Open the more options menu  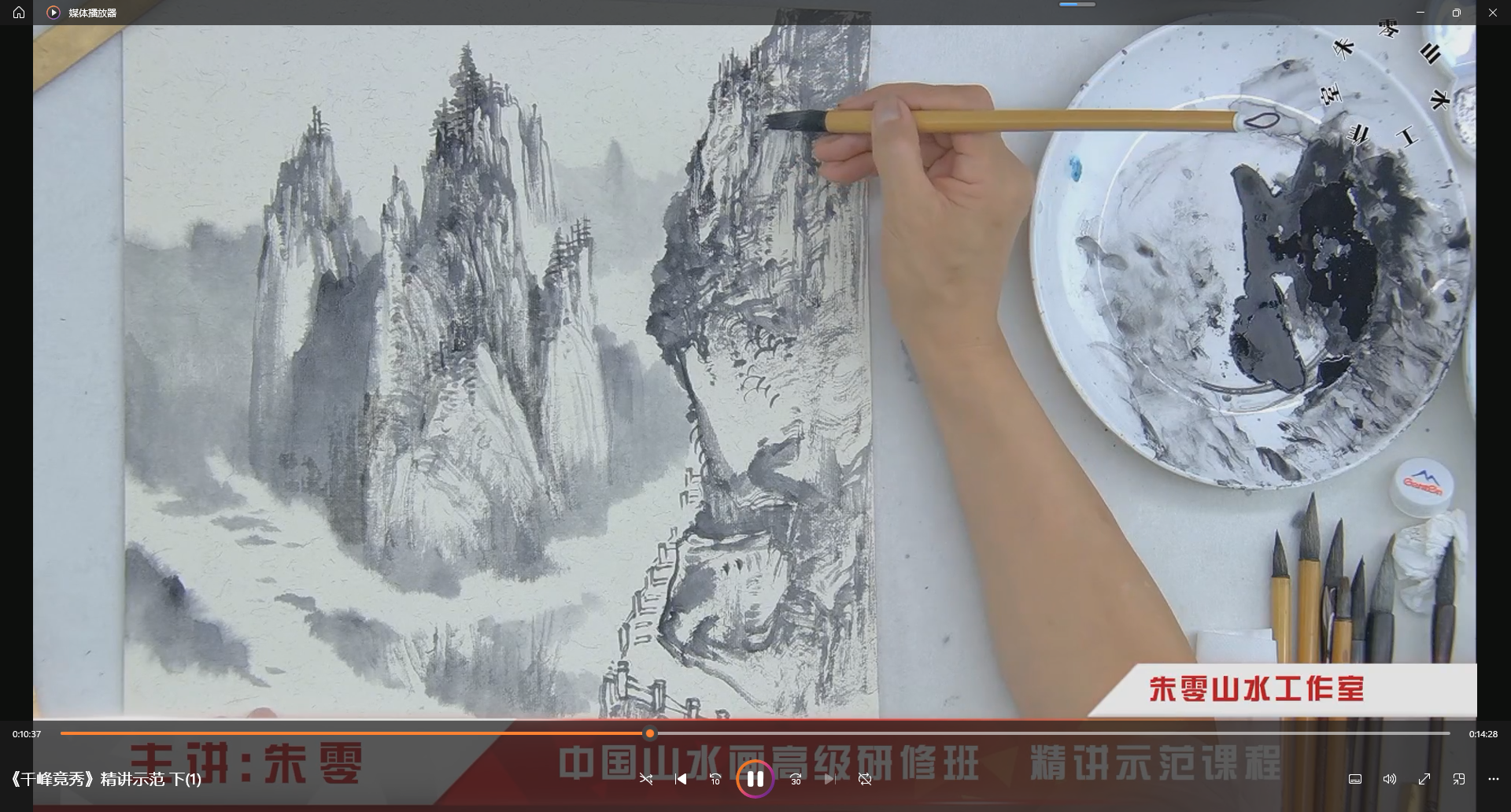tap(1494, 779)
